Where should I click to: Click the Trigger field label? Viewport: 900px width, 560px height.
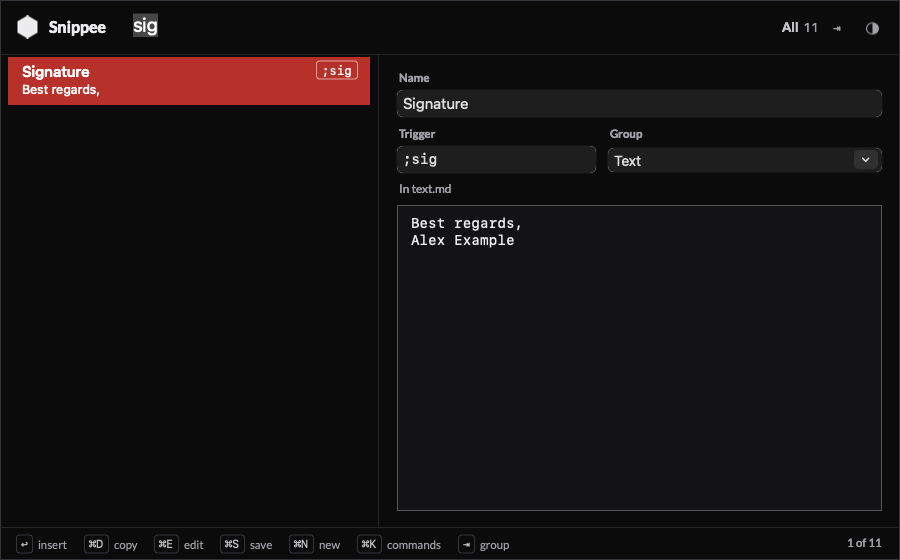[x=417, y=134]
